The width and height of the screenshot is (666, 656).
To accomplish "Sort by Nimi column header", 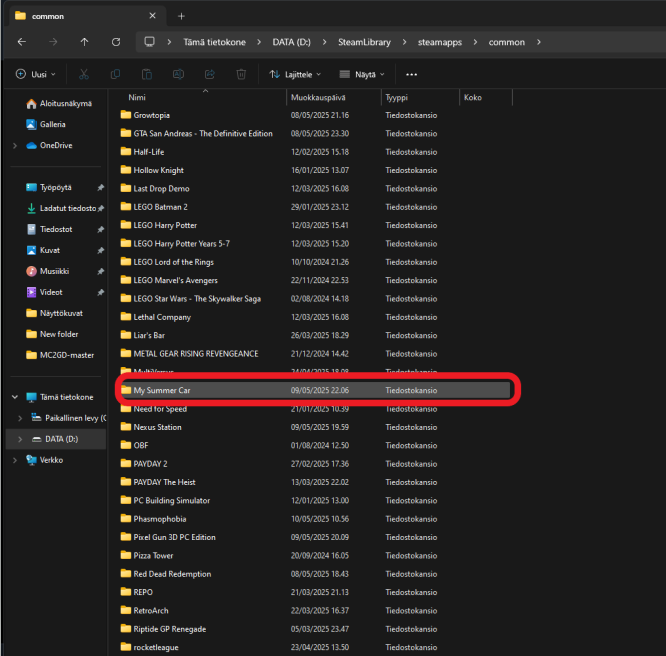I will (200, 97).
